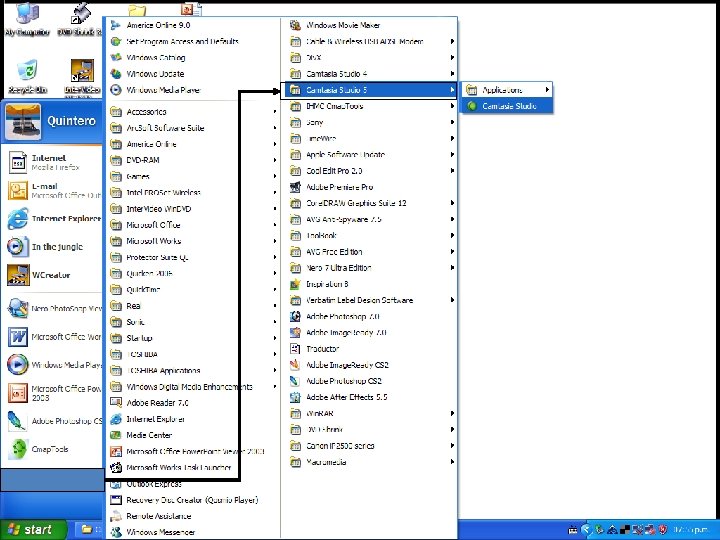Open Recovery Disc Creator icon
Screen dimensions: 720x540
pyautogui.click(x=116, y=500)
